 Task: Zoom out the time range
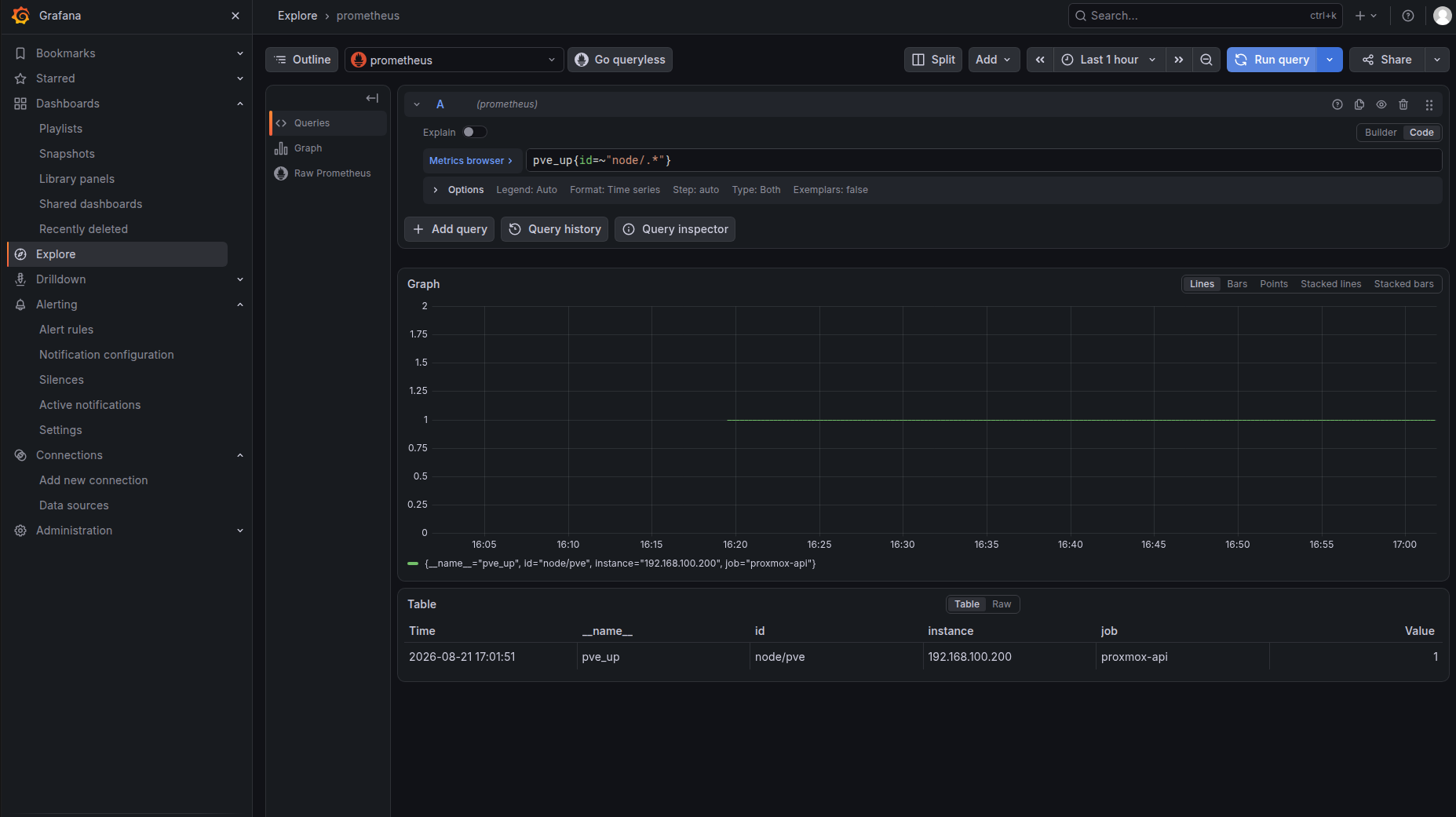[1206, 60]
